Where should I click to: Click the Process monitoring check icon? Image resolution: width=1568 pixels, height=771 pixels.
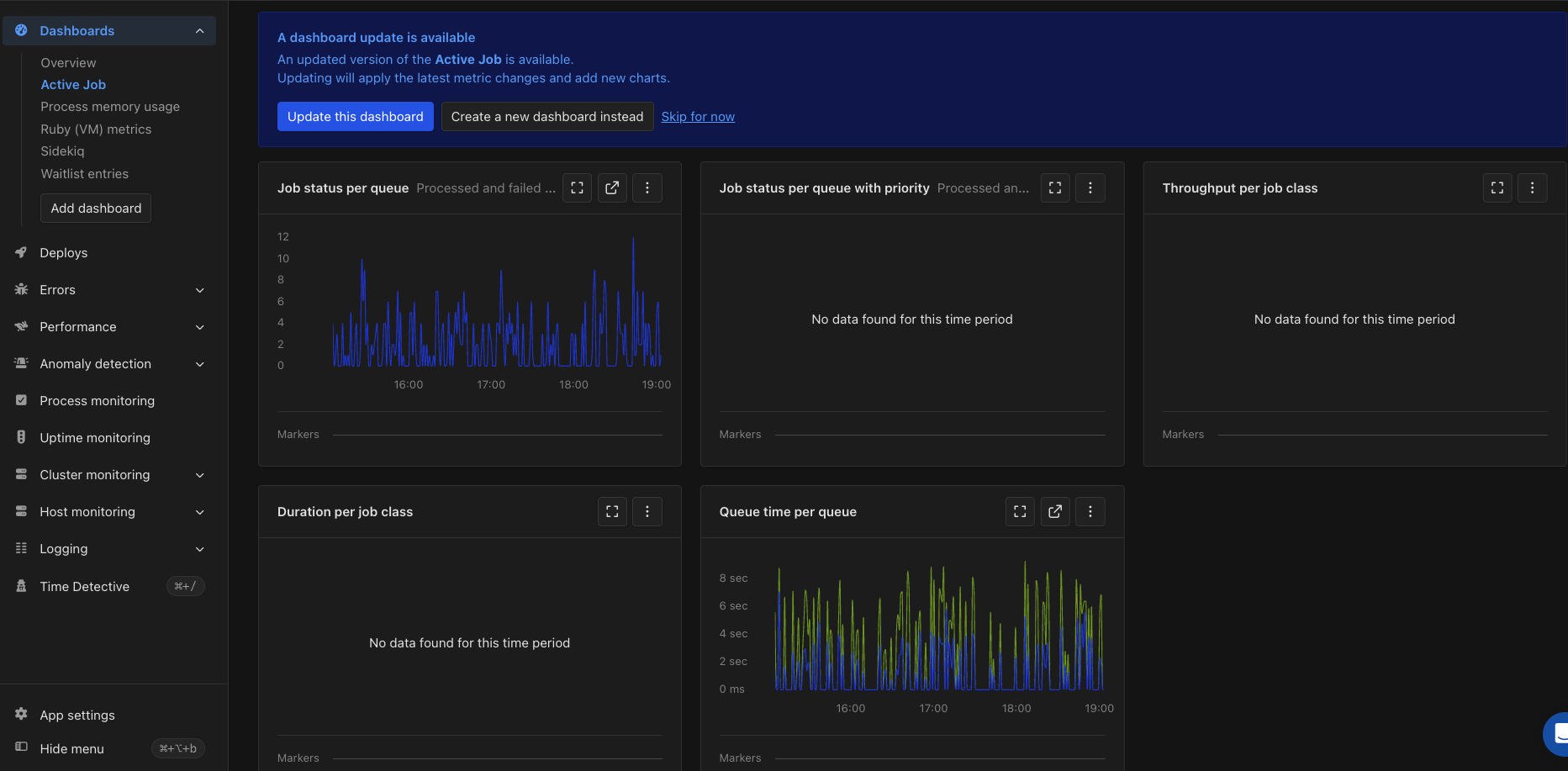[21, 400]
